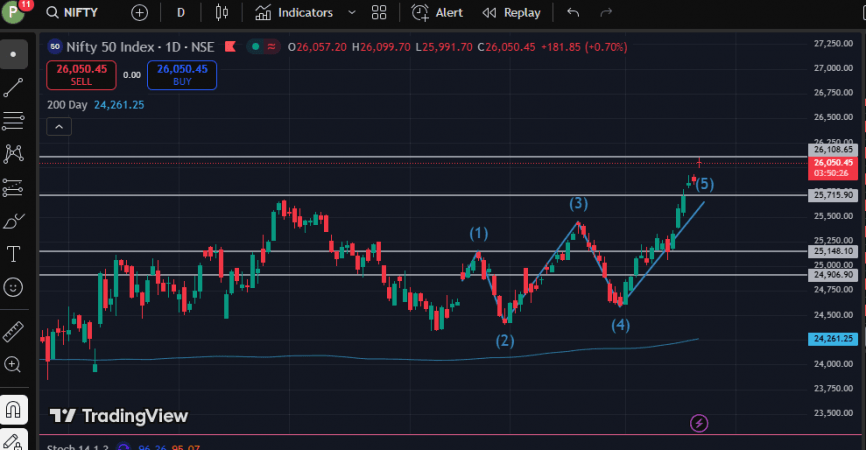Undo the last chart action
Viewport: 866px width, 450px height.
pyautogui.click(x=573, y=13)
